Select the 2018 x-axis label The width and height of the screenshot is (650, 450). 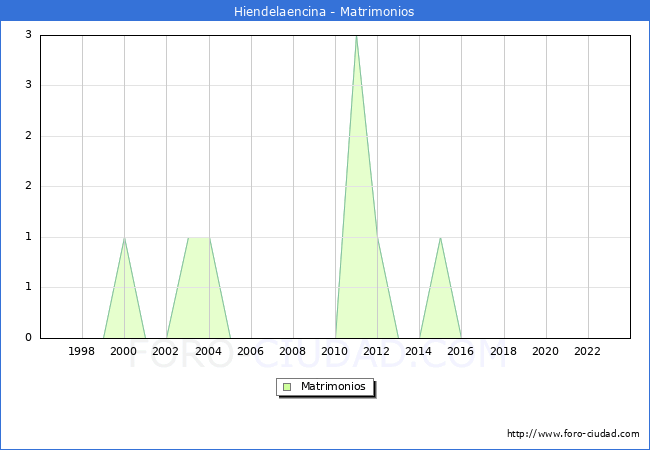coord(503,351)
